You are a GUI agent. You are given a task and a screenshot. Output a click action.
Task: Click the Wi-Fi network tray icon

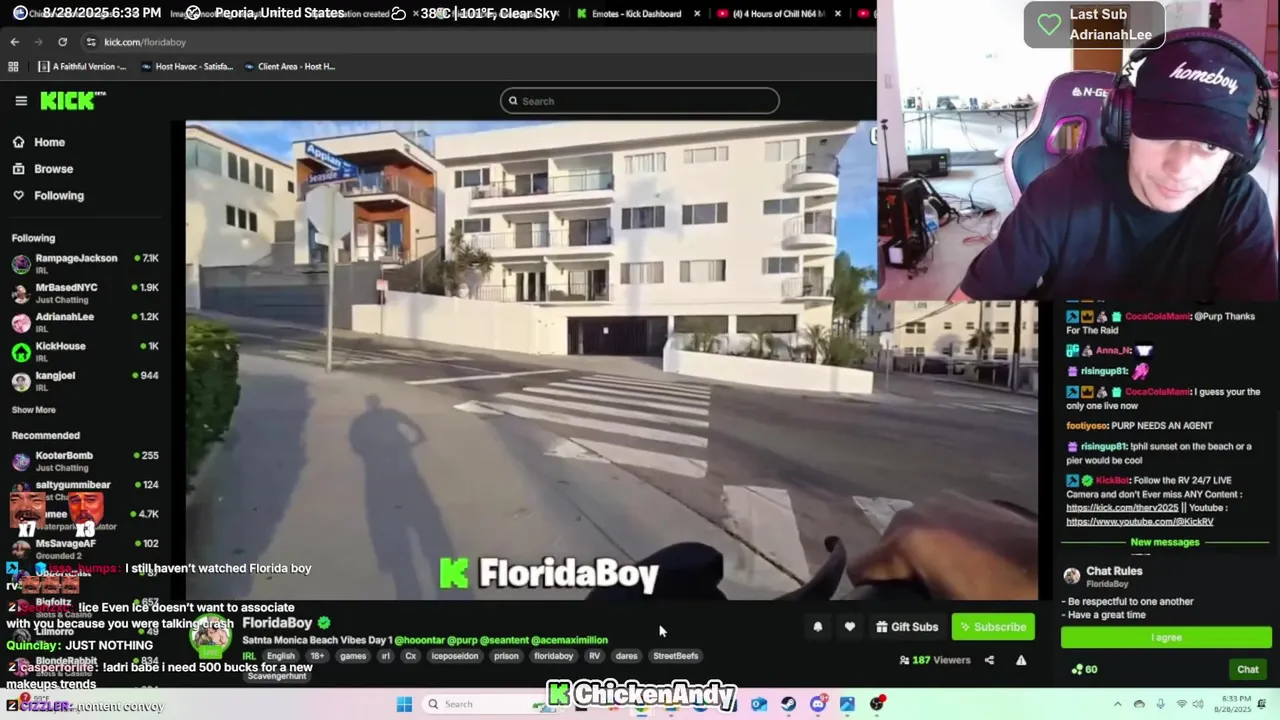pos(1182,704)
